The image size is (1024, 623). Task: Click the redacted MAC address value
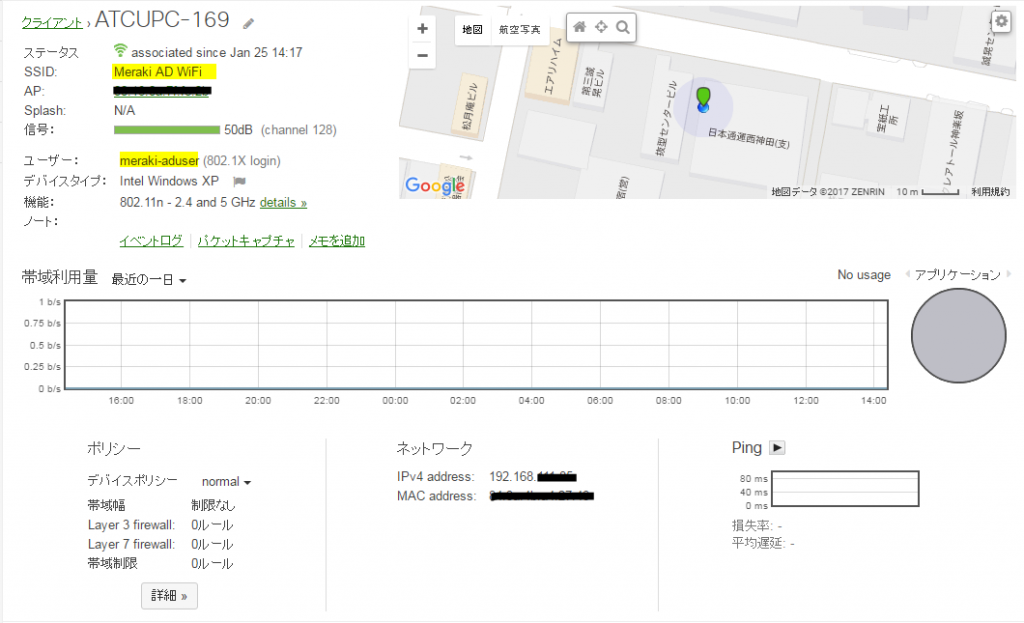541,496
